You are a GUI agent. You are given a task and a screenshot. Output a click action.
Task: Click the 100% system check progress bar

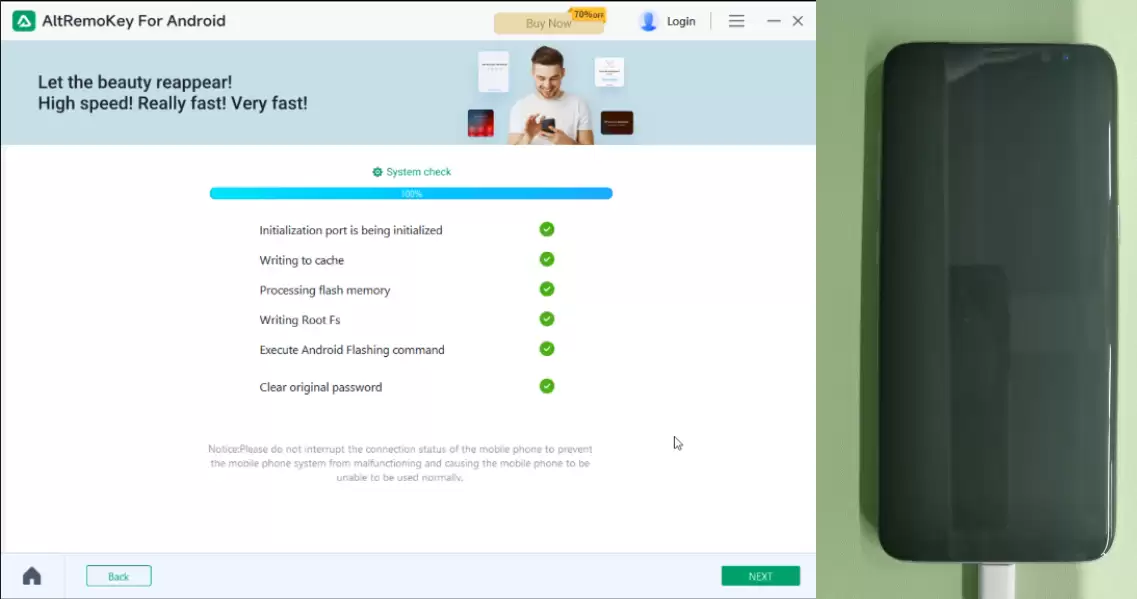point(411,193)
